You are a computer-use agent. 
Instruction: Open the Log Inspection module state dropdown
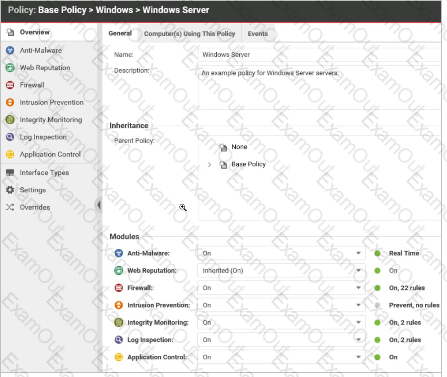281,340
